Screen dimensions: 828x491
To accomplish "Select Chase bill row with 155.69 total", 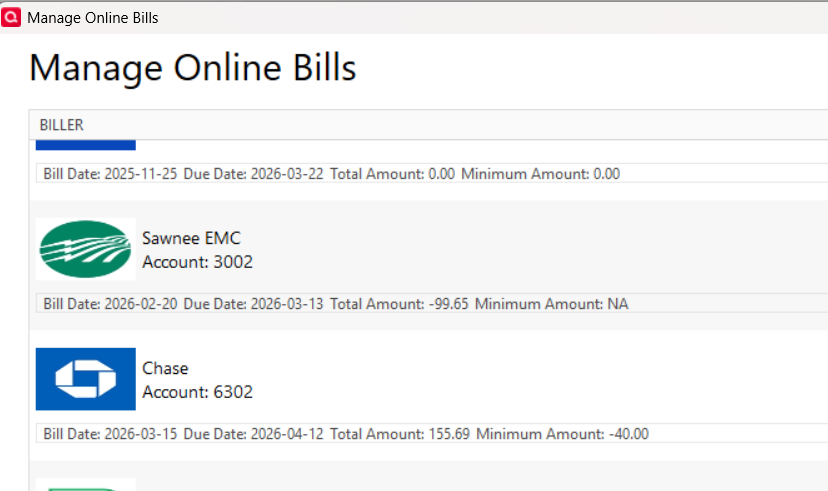I will [431, 433].
